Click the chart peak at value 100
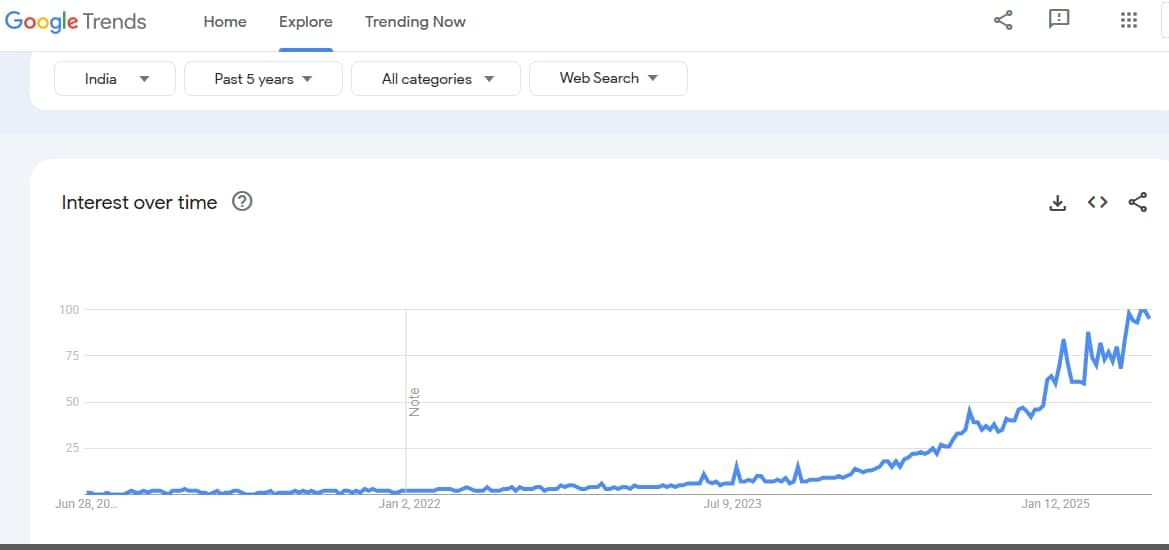 [x=1143, y=309]
